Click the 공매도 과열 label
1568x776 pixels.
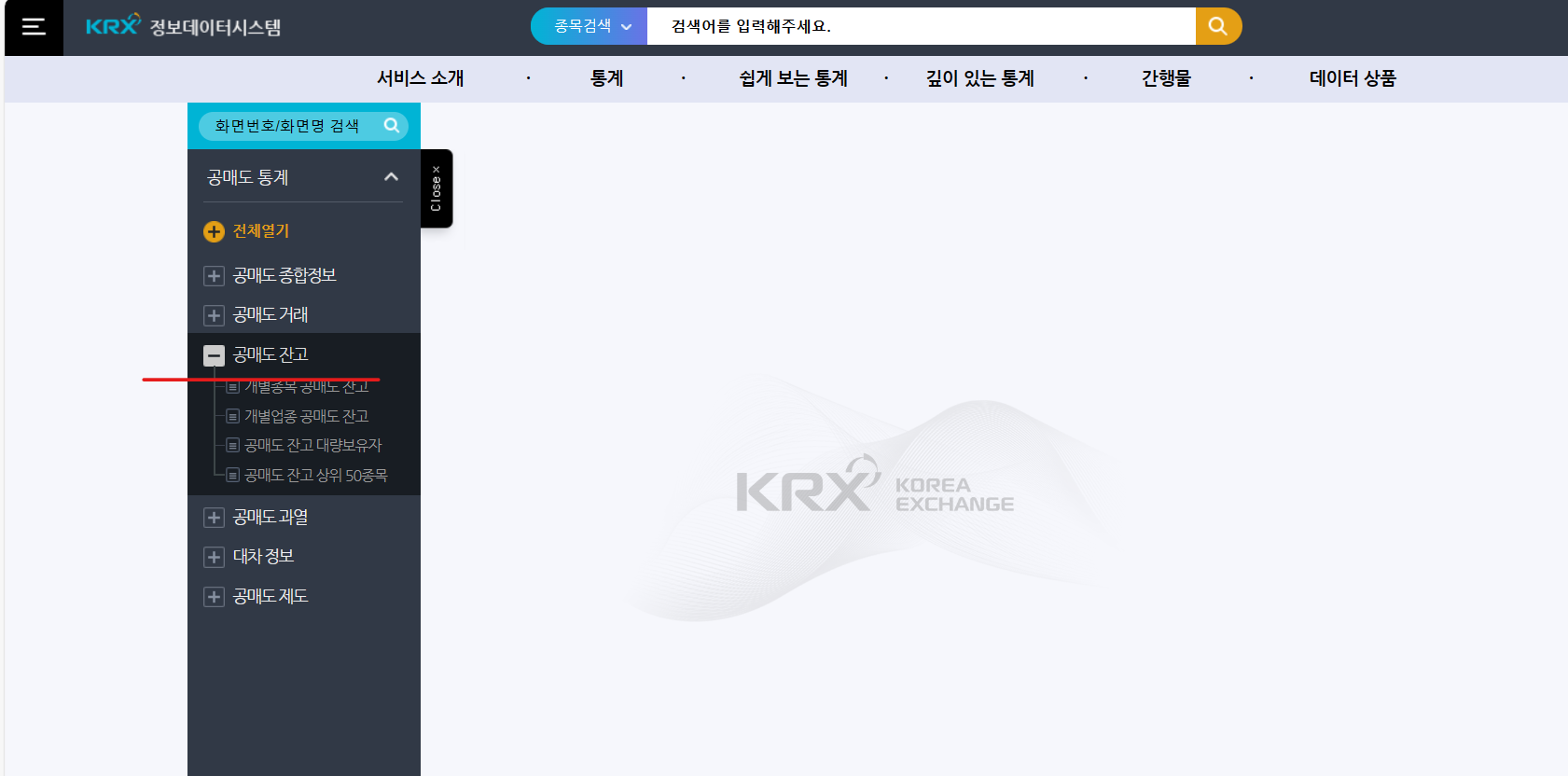[271, 518]
